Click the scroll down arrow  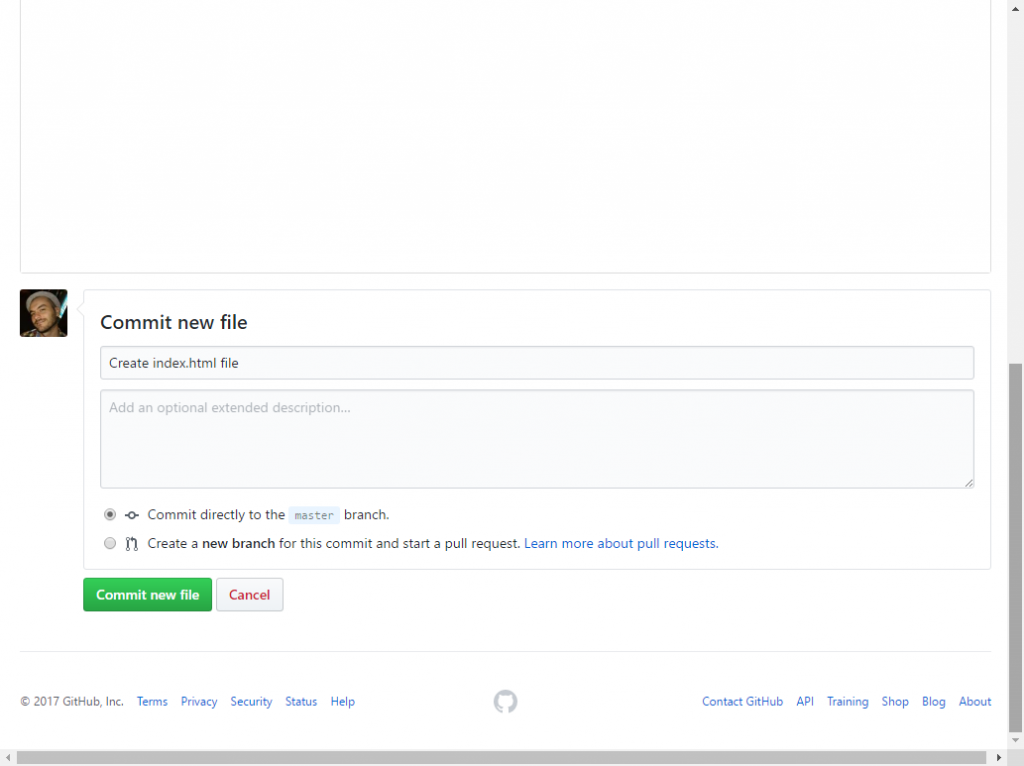point(1016,741)
